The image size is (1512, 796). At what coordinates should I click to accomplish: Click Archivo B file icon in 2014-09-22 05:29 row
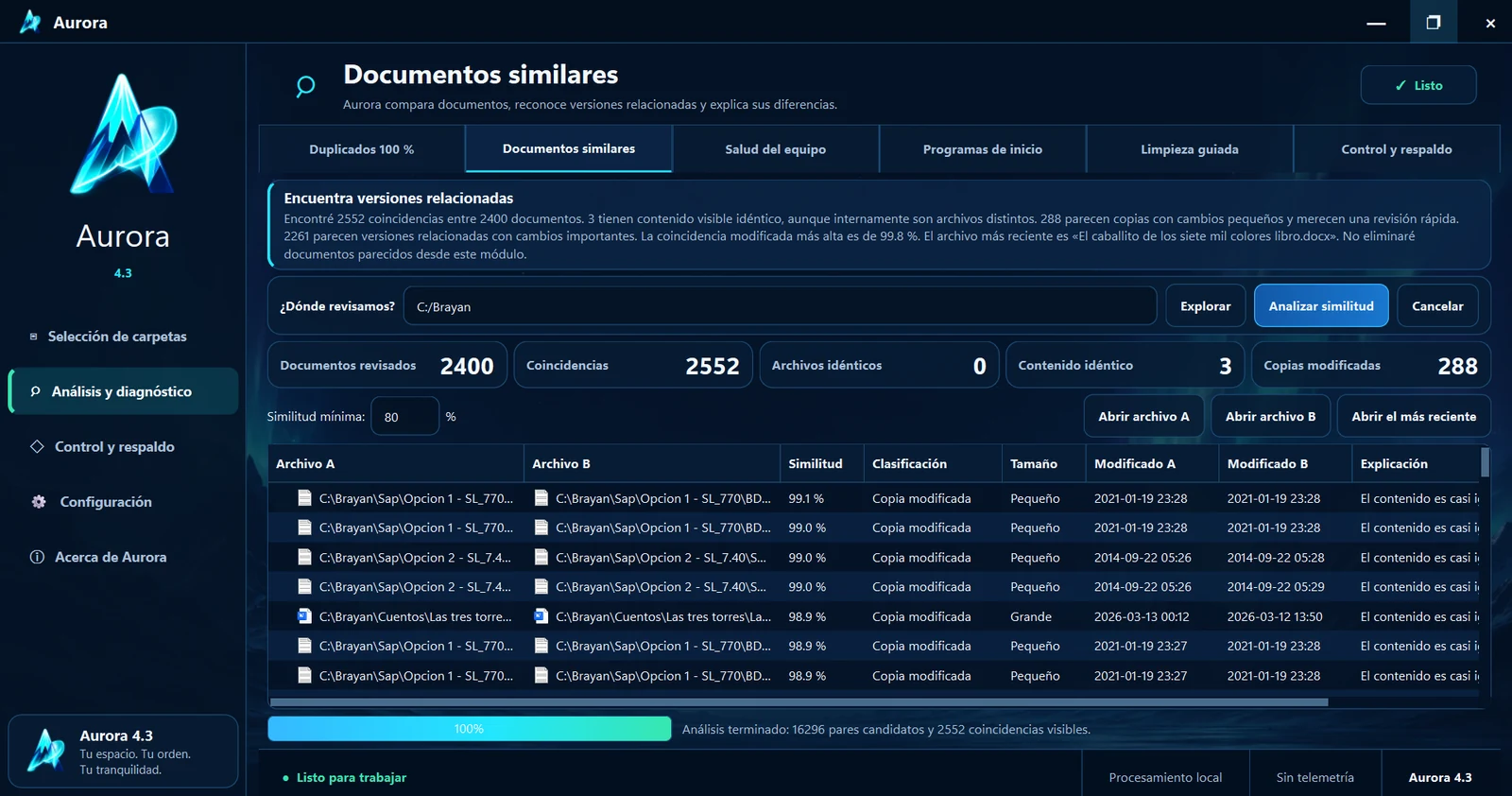(x=541, y=587)
